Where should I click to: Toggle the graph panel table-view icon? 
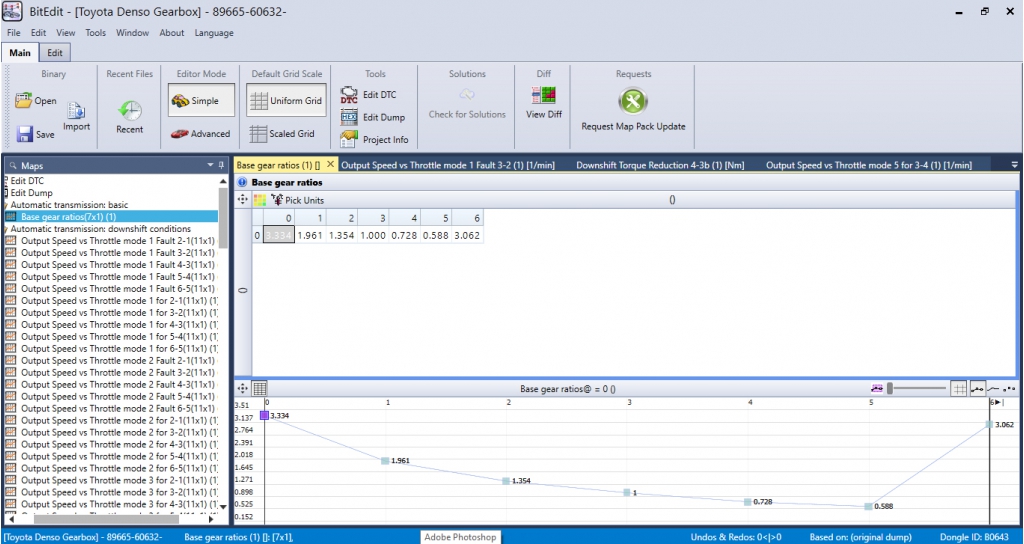coord(259,389)
